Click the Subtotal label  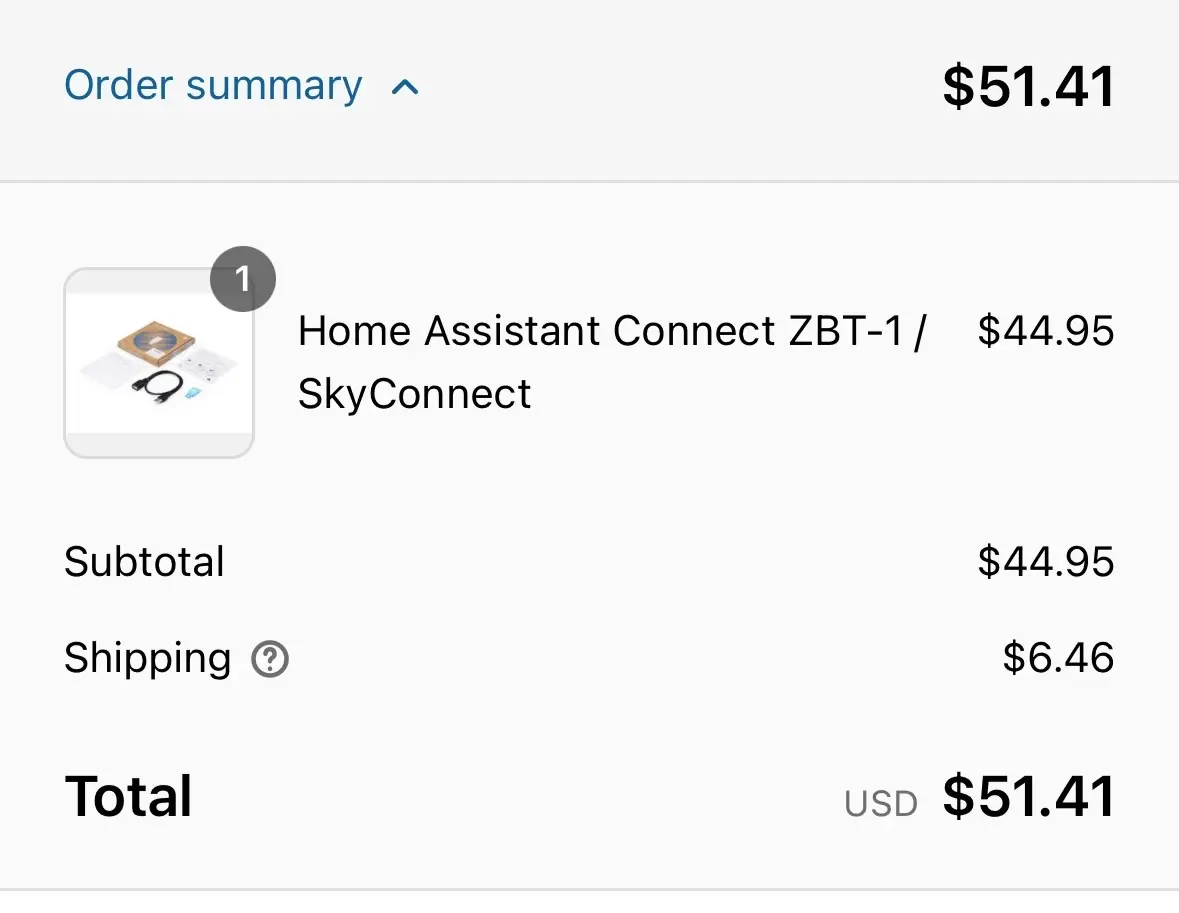click(144, 562)
